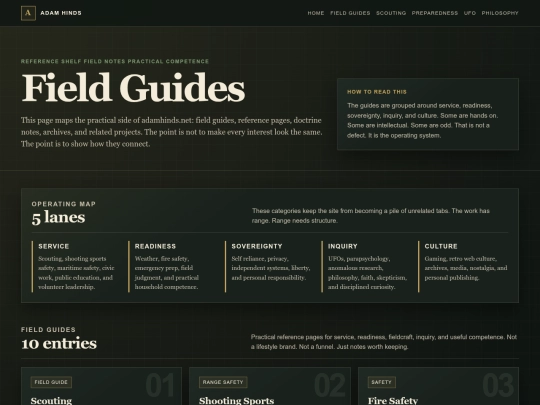Screen dimensions: 540x405
Task: Click the Inquiry lane description starting 'UFOs, parapsychology'
Action: [x=367, y=273]
